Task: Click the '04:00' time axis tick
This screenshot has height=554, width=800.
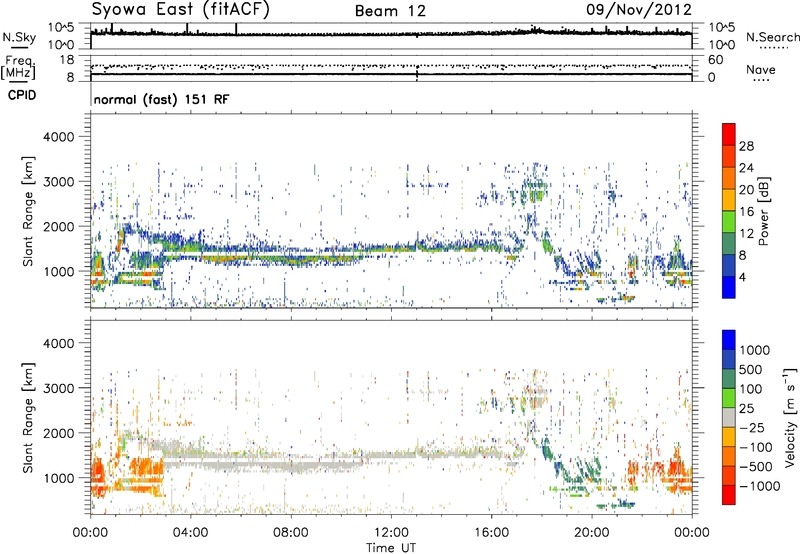Action: click(190, 533)
